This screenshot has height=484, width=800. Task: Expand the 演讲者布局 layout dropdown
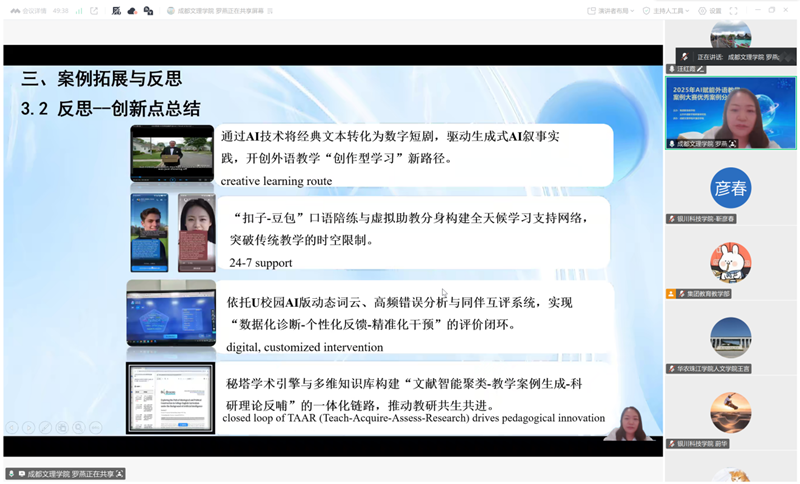pyautogui.click(x=615, y=10)
